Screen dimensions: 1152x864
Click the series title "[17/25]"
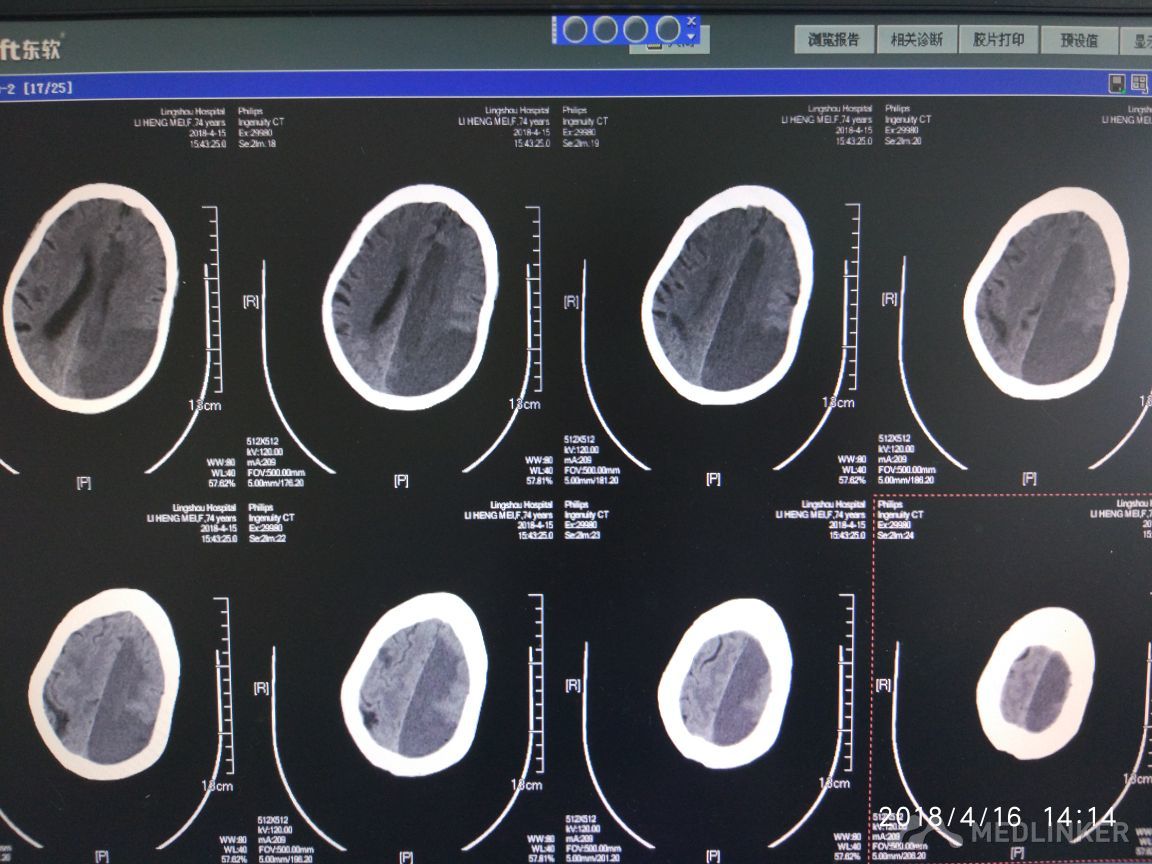click(48, 87)
